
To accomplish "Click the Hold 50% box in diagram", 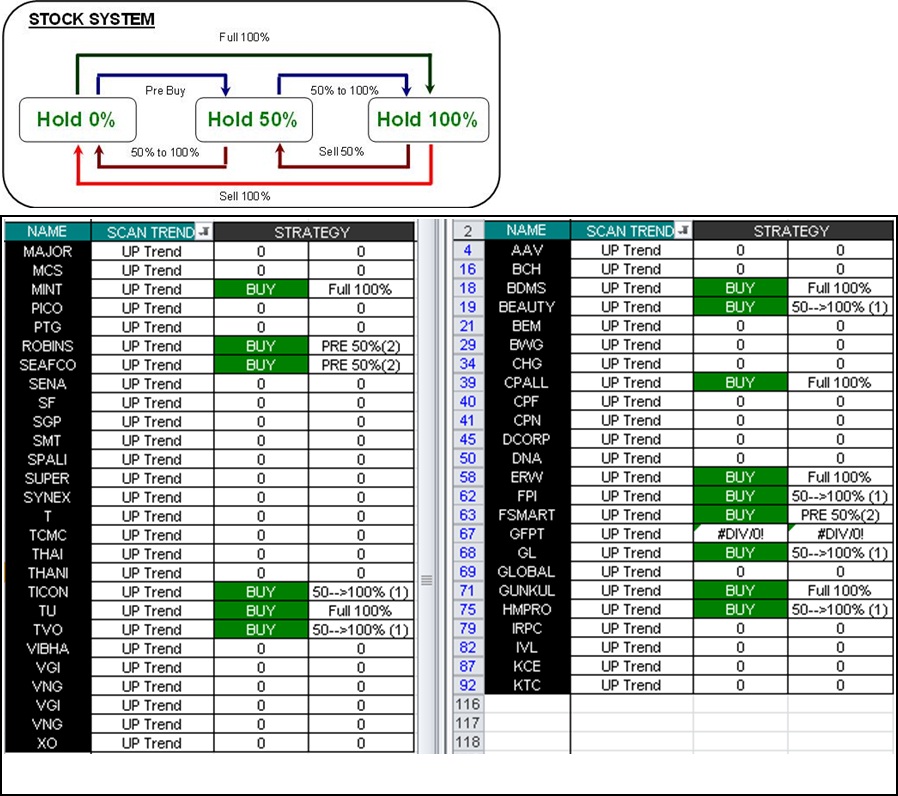I will 253,120.
